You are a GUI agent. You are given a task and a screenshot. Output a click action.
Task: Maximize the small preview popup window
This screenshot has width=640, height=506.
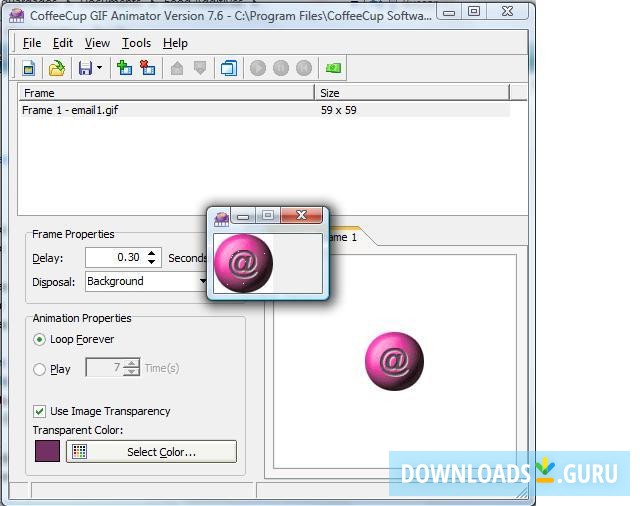268,215
